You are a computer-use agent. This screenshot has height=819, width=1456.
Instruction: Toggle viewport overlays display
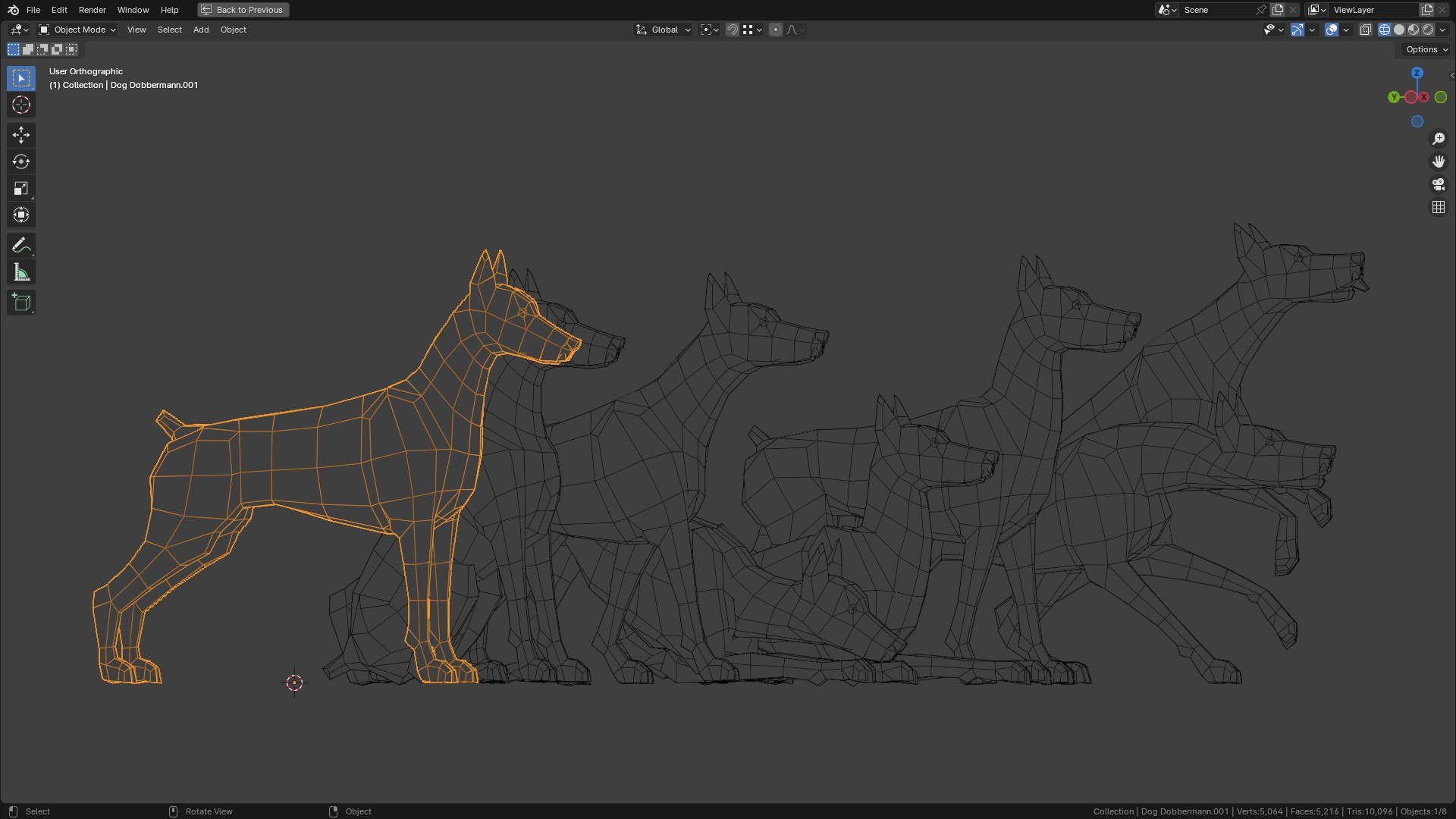point(1331,30)
